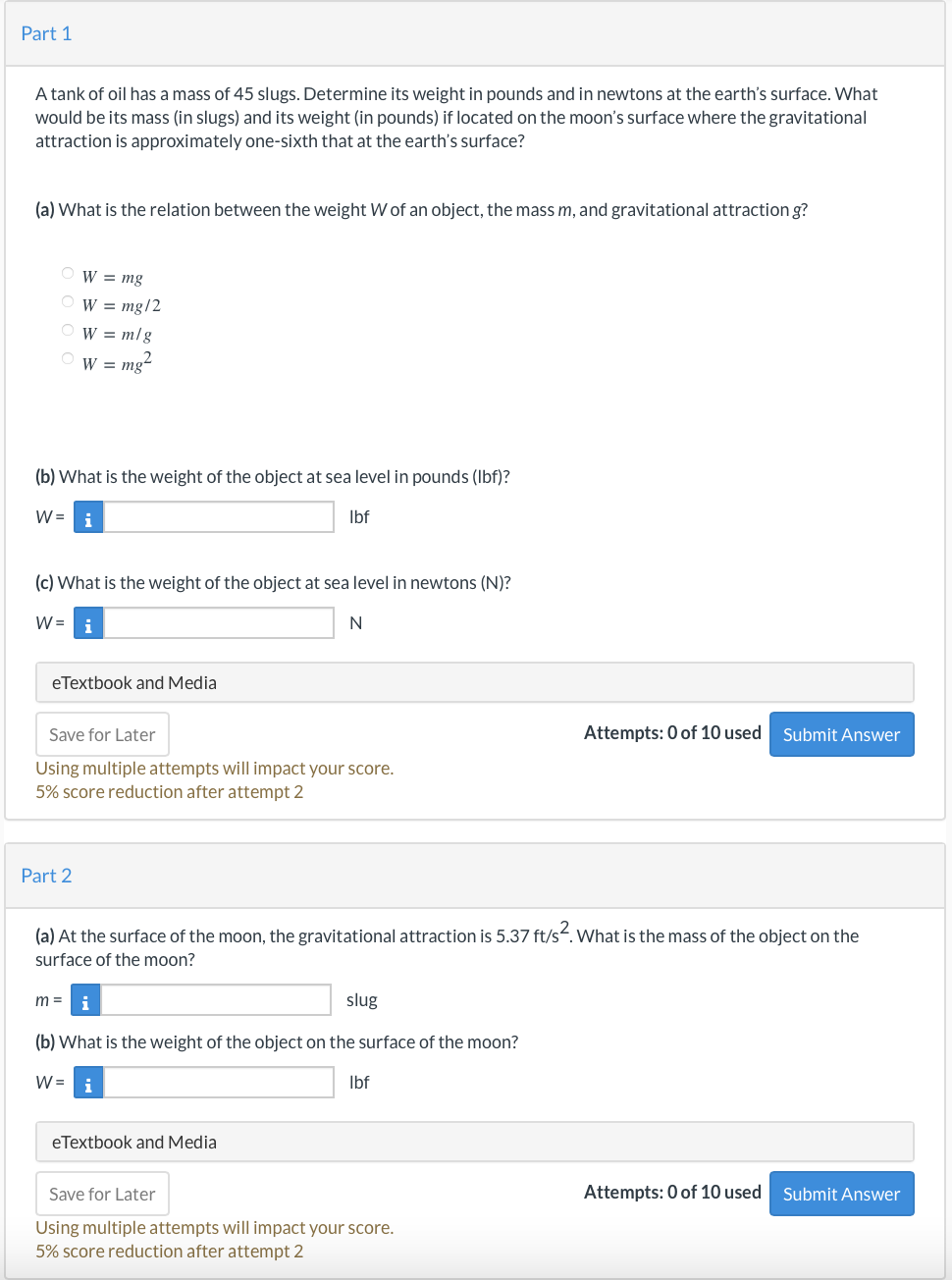
Task: Focus the weight in newtons input
Action: [219, 623]
